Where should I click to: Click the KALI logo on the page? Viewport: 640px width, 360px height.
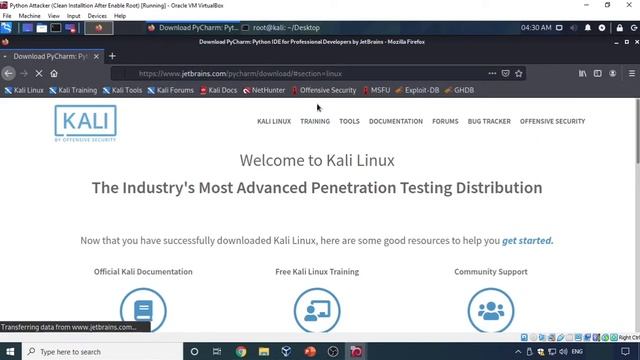coord(86,123)
